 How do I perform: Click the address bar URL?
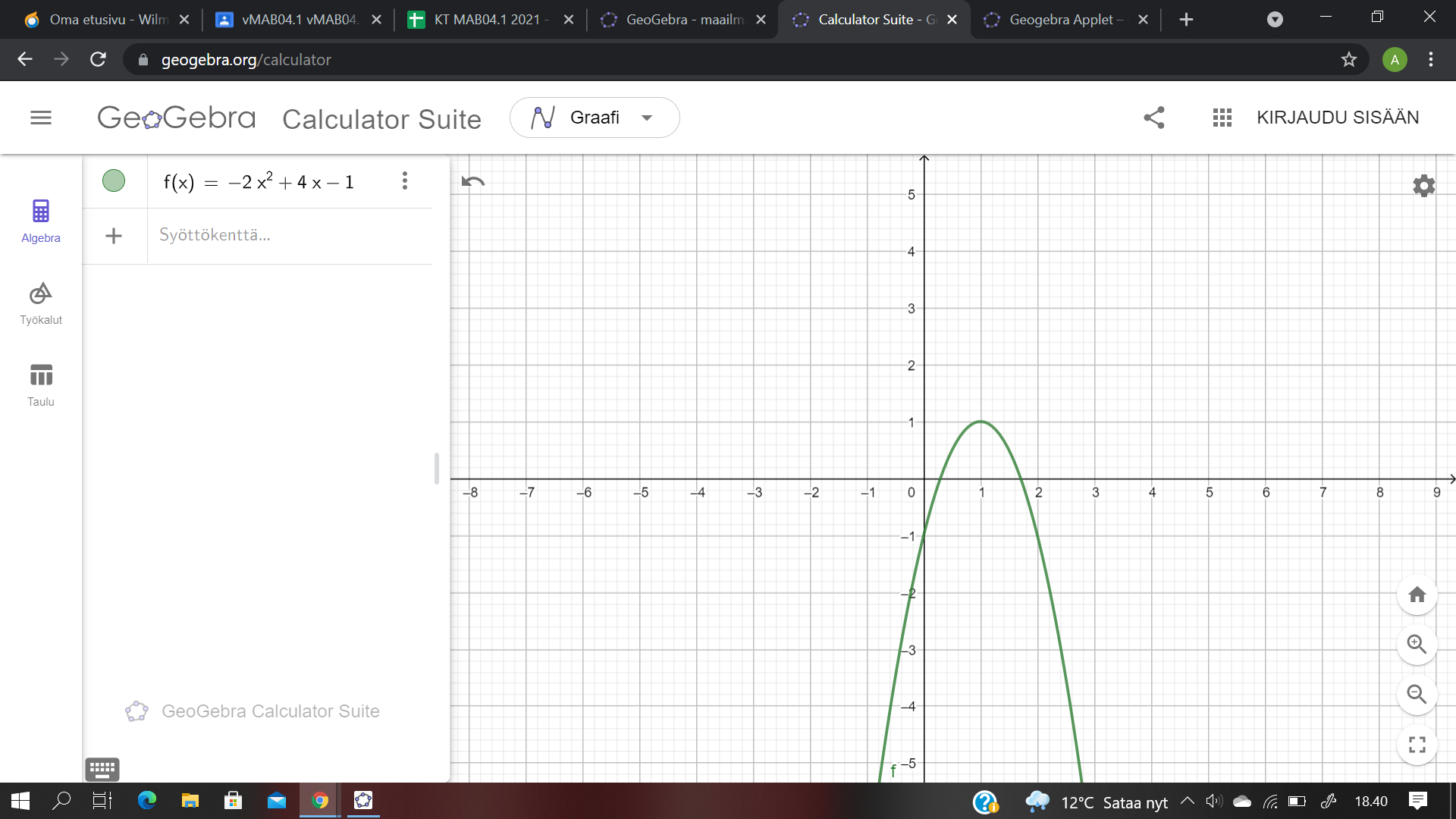[x=246, y=59]
